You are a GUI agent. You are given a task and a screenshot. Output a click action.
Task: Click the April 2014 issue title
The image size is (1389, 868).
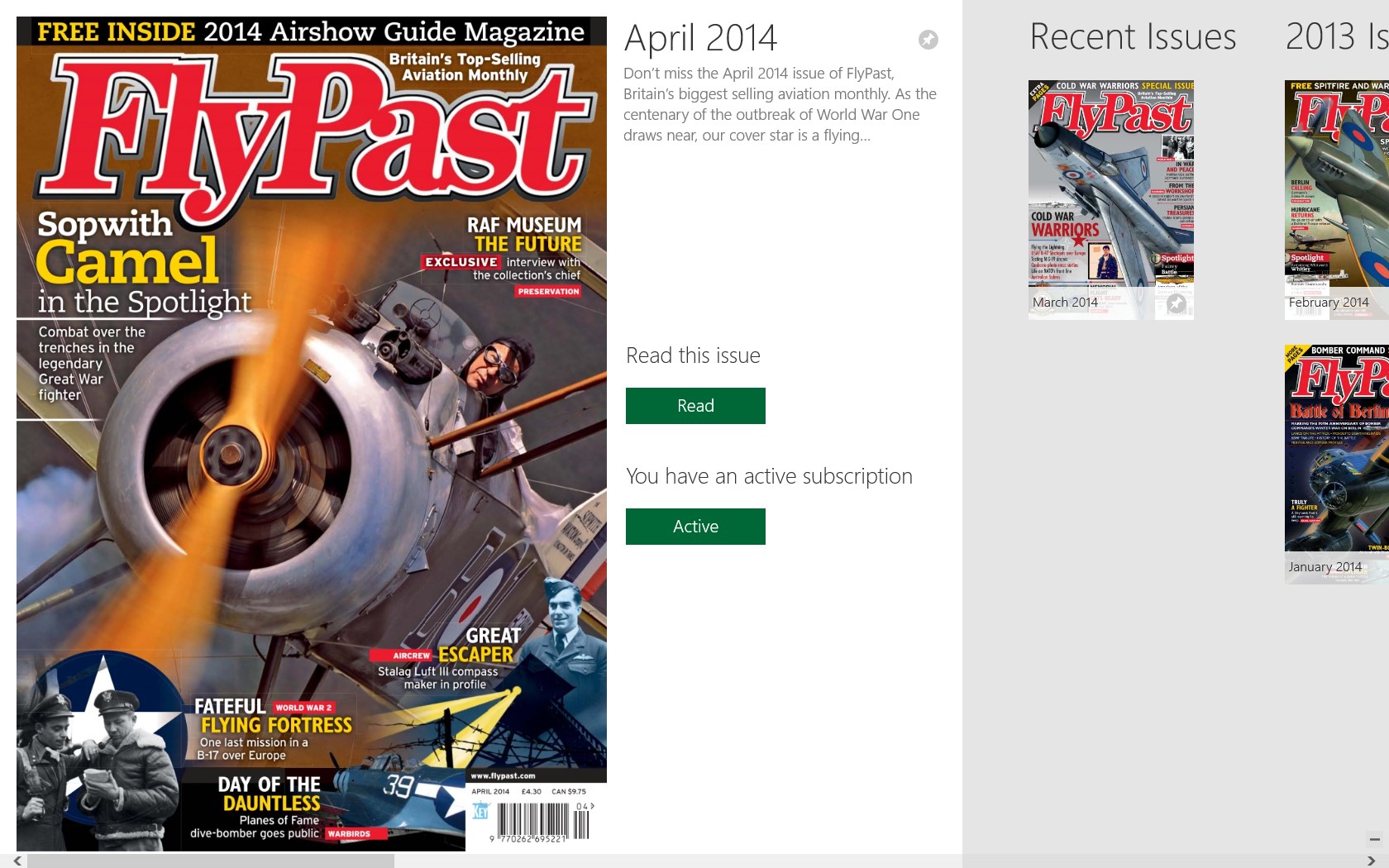point(701,38)
